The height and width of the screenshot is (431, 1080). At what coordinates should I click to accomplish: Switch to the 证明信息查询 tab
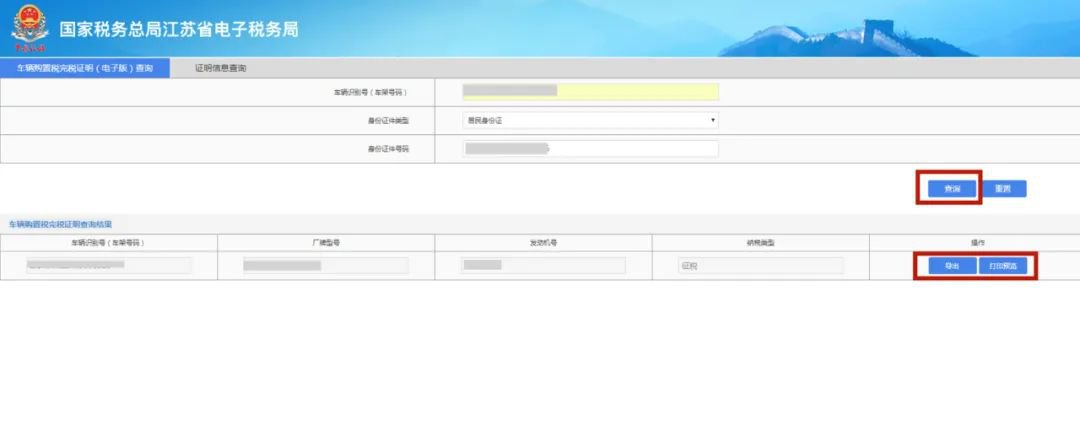point(220,68)
